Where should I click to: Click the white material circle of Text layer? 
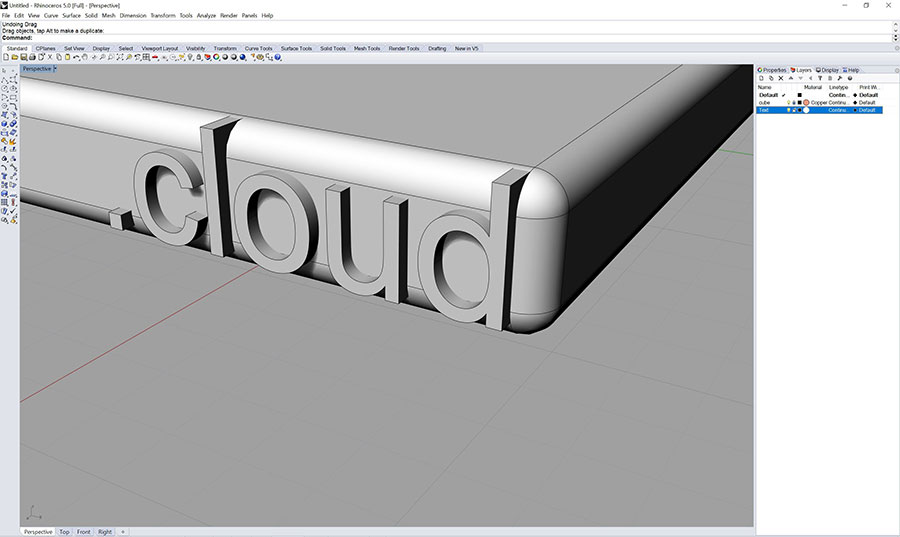coord(806,110)
